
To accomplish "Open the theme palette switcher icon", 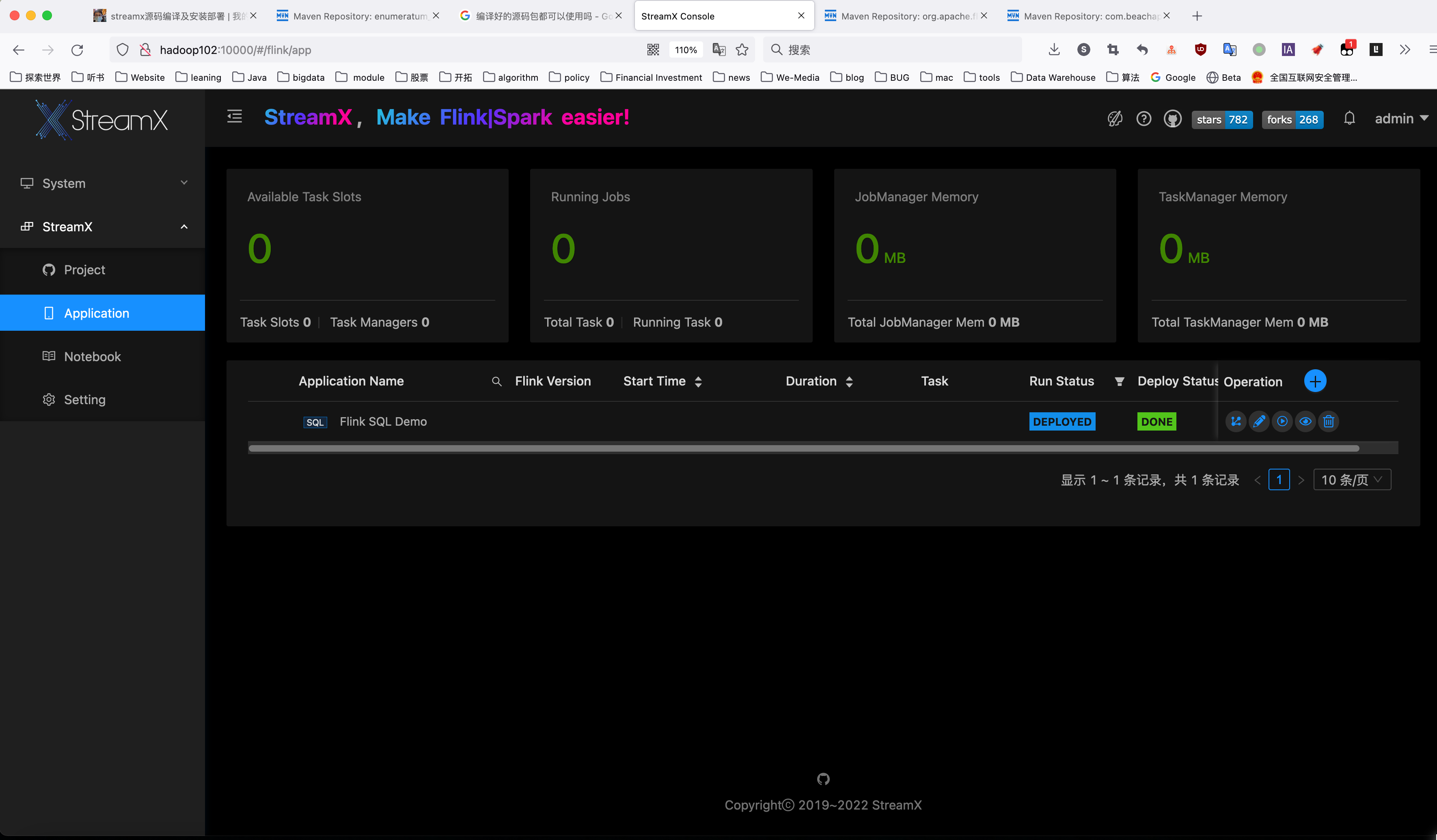I will point(1115,118).
